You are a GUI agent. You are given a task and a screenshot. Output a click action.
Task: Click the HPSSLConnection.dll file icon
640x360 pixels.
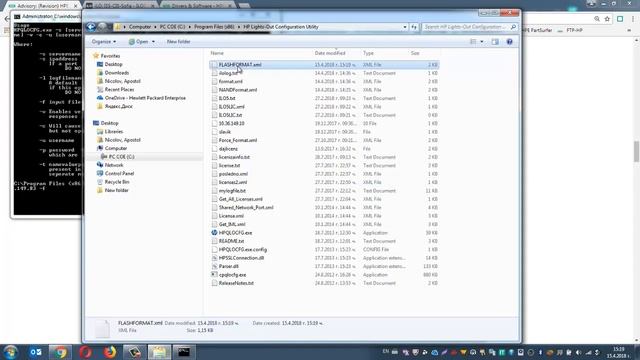[214, 258]
